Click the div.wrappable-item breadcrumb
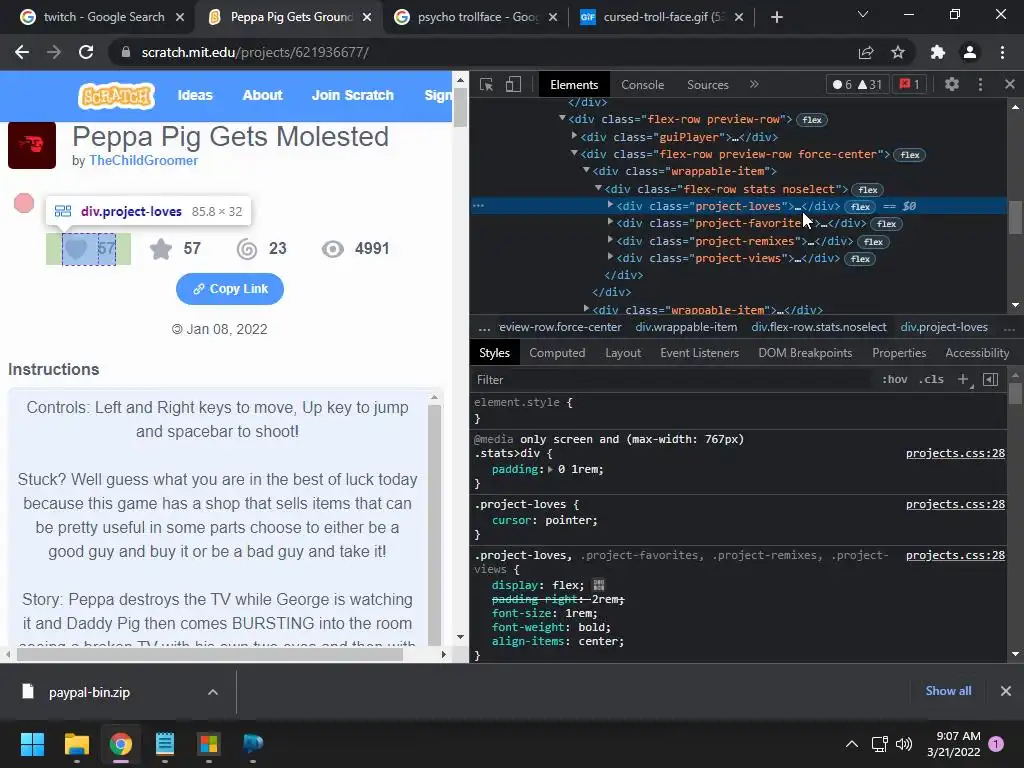This screenshot has height=768, width=1024. (686, 327)
